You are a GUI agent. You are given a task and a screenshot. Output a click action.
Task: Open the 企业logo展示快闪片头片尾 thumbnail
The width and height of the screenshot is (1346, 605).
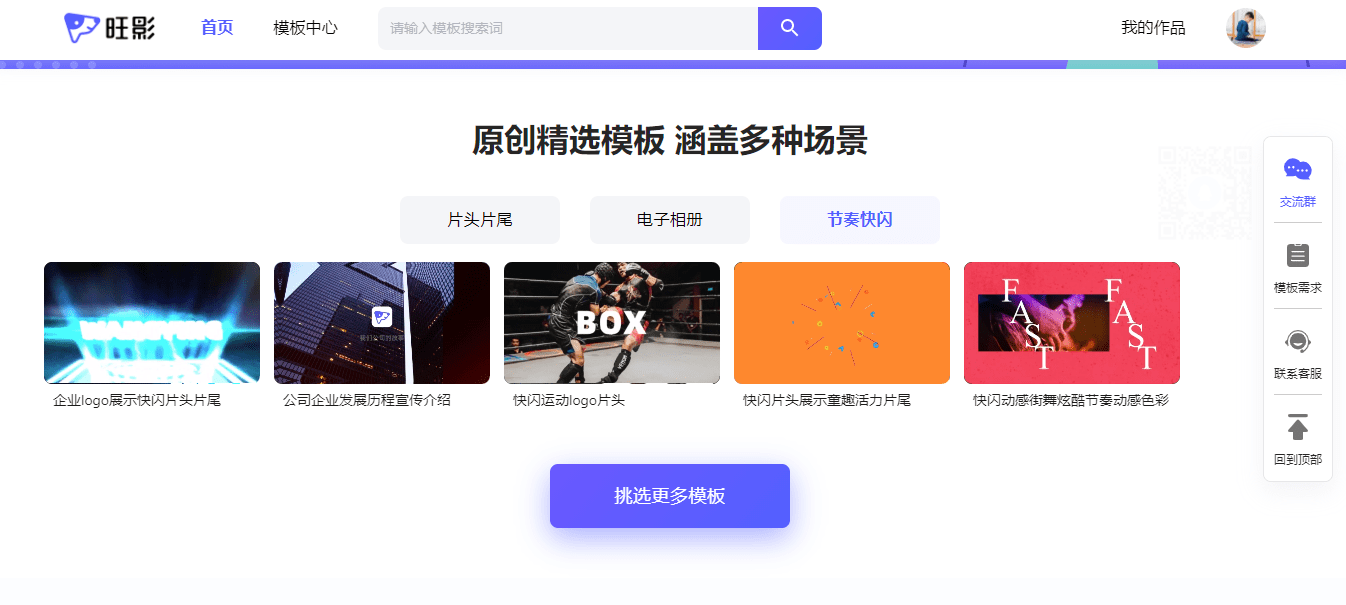(152, 323)
